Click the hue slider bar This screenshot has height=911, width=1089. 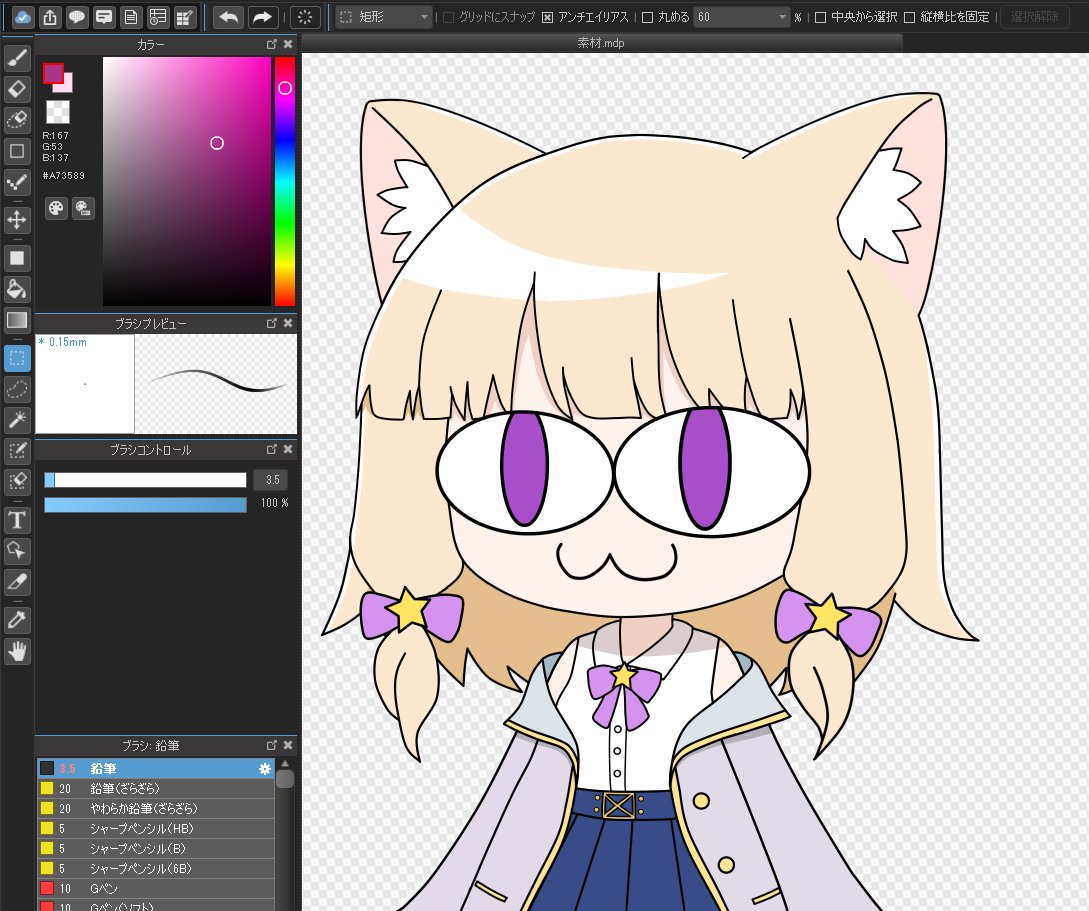(x=285, y=181)
